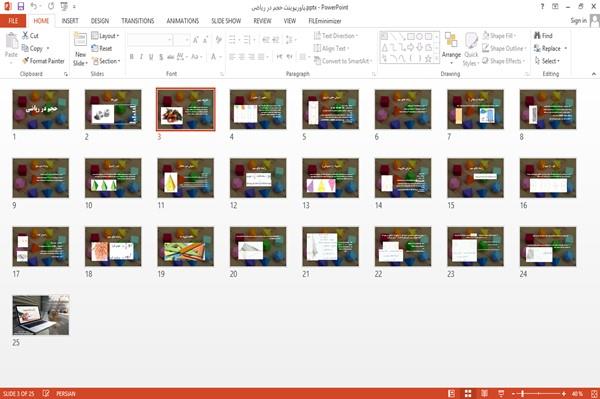Click the Increase Font Size icon
Screen dimensions: 600x399
(x=196, y=40)
